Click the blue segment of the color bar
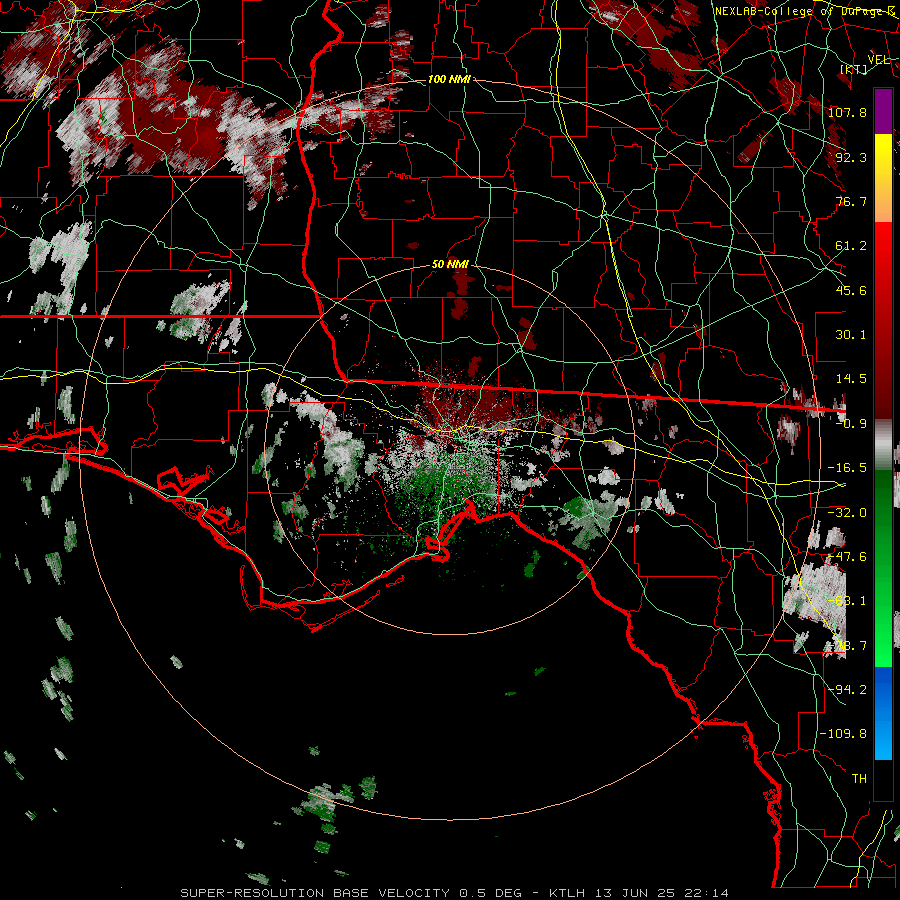The image size is (900, 900). tap(883, 713)
